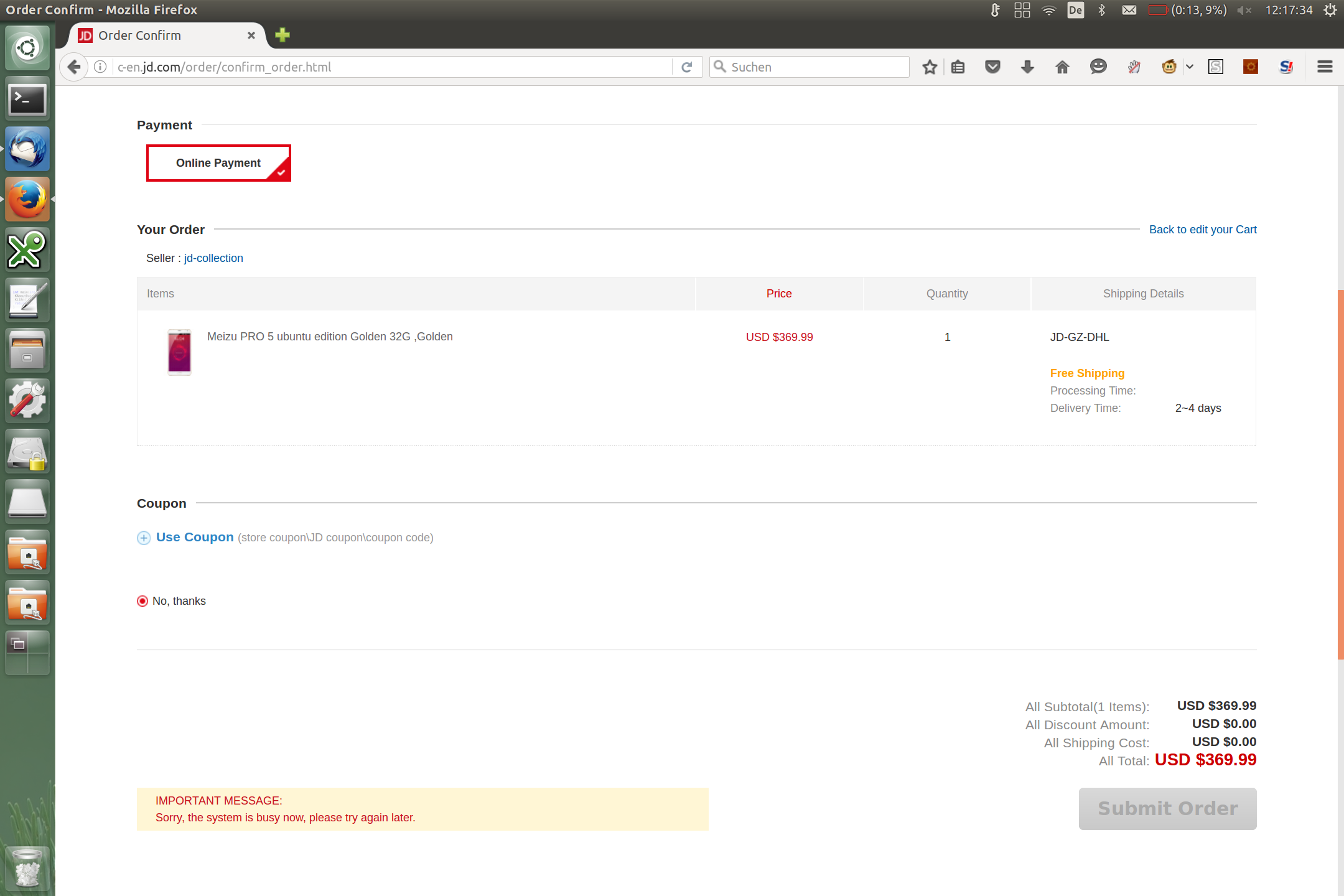Click the Submit Order button
The width and height of the screenshot is (1344, 896).
pos(1167,808)
